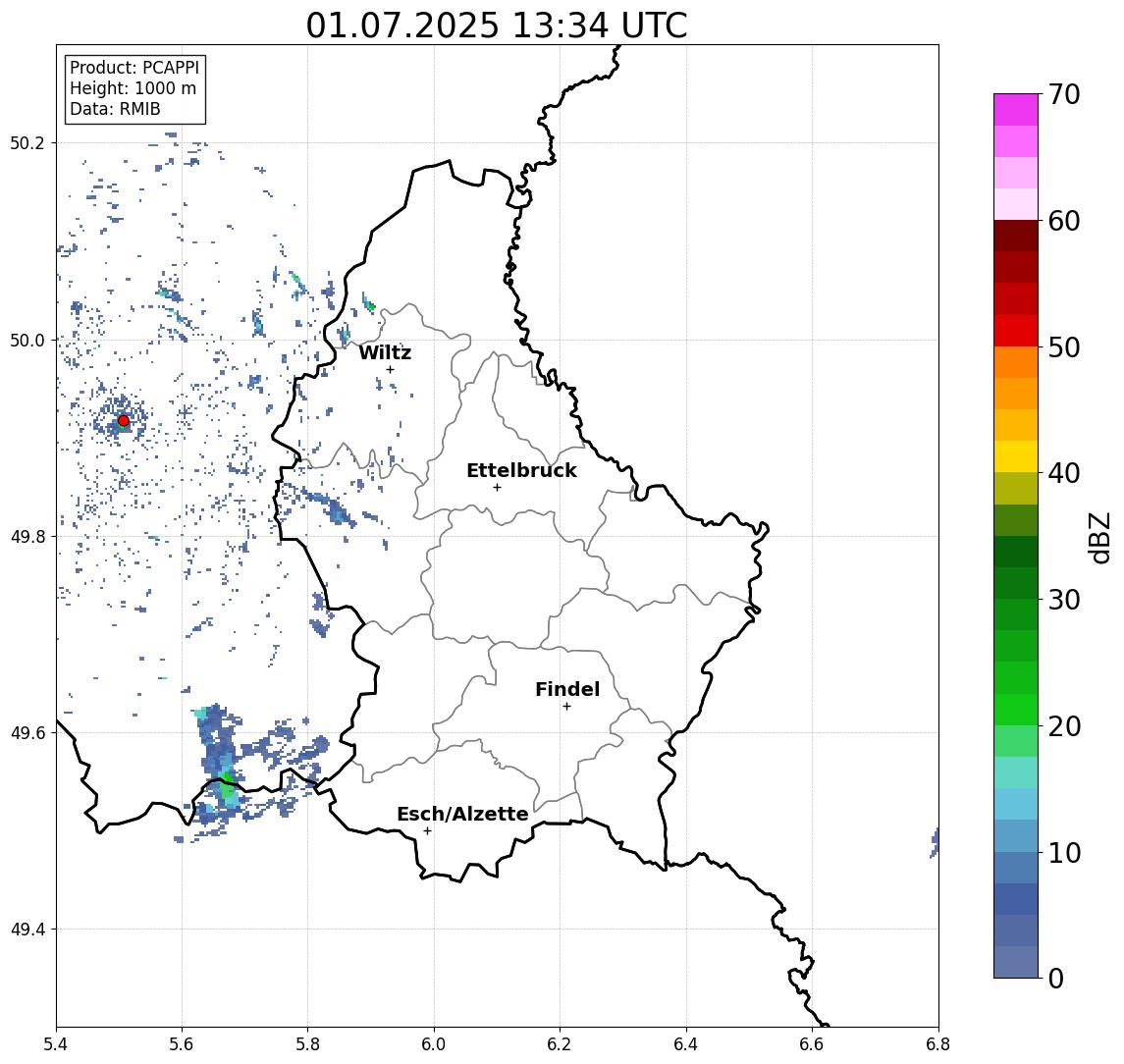Click the 5.6 longitude axis label
Viewport: 1124px width, 1064px height.
pos(182,1044)
